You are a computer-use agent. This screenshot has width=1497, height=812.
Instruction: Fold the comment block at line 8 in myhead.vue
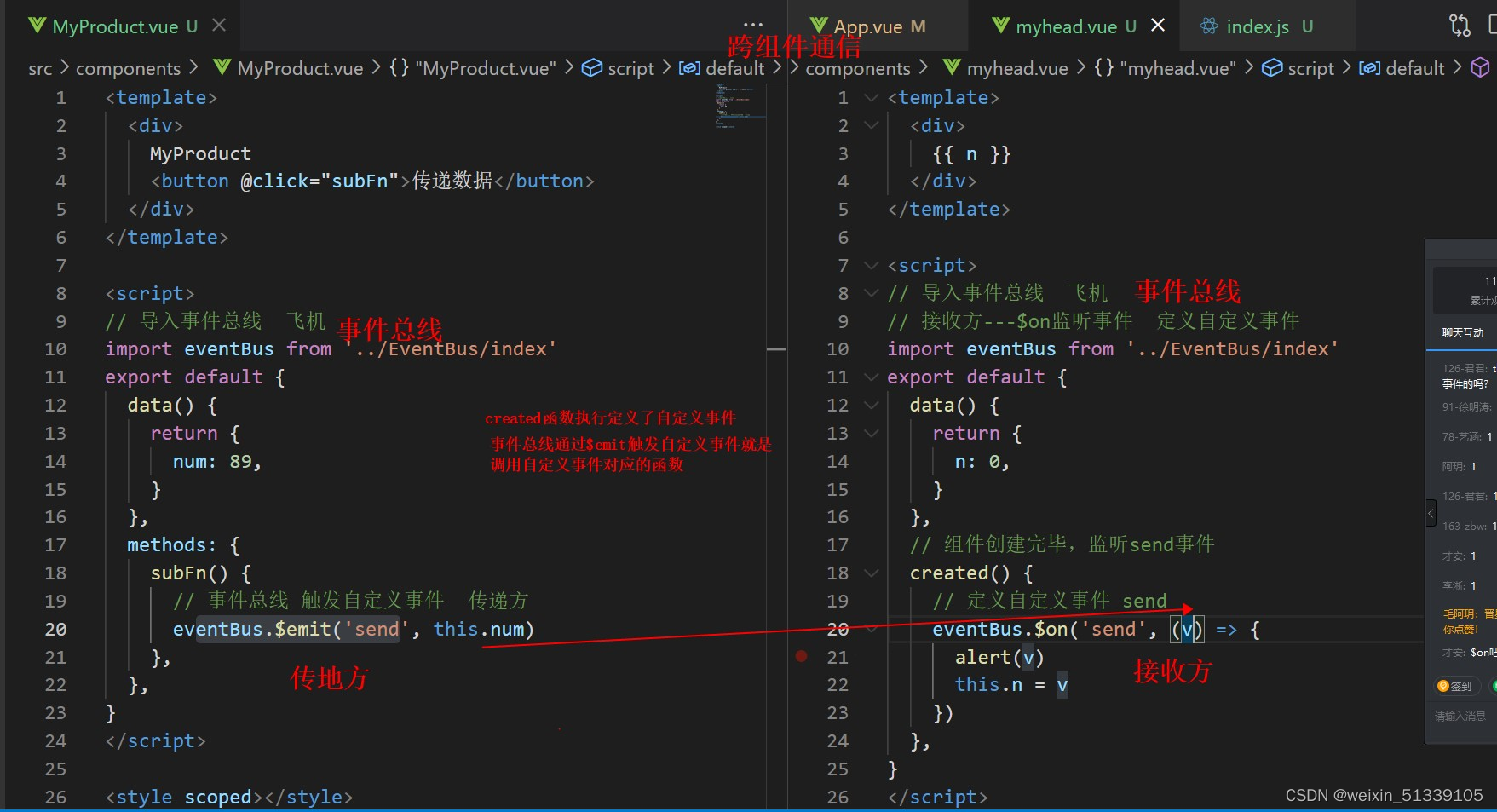click(871, 294)
